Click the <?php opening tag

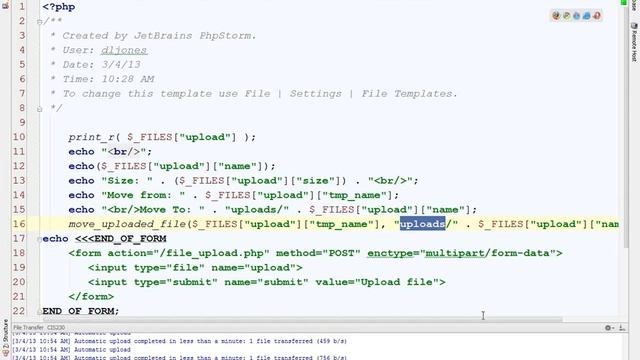pos(58,7)
